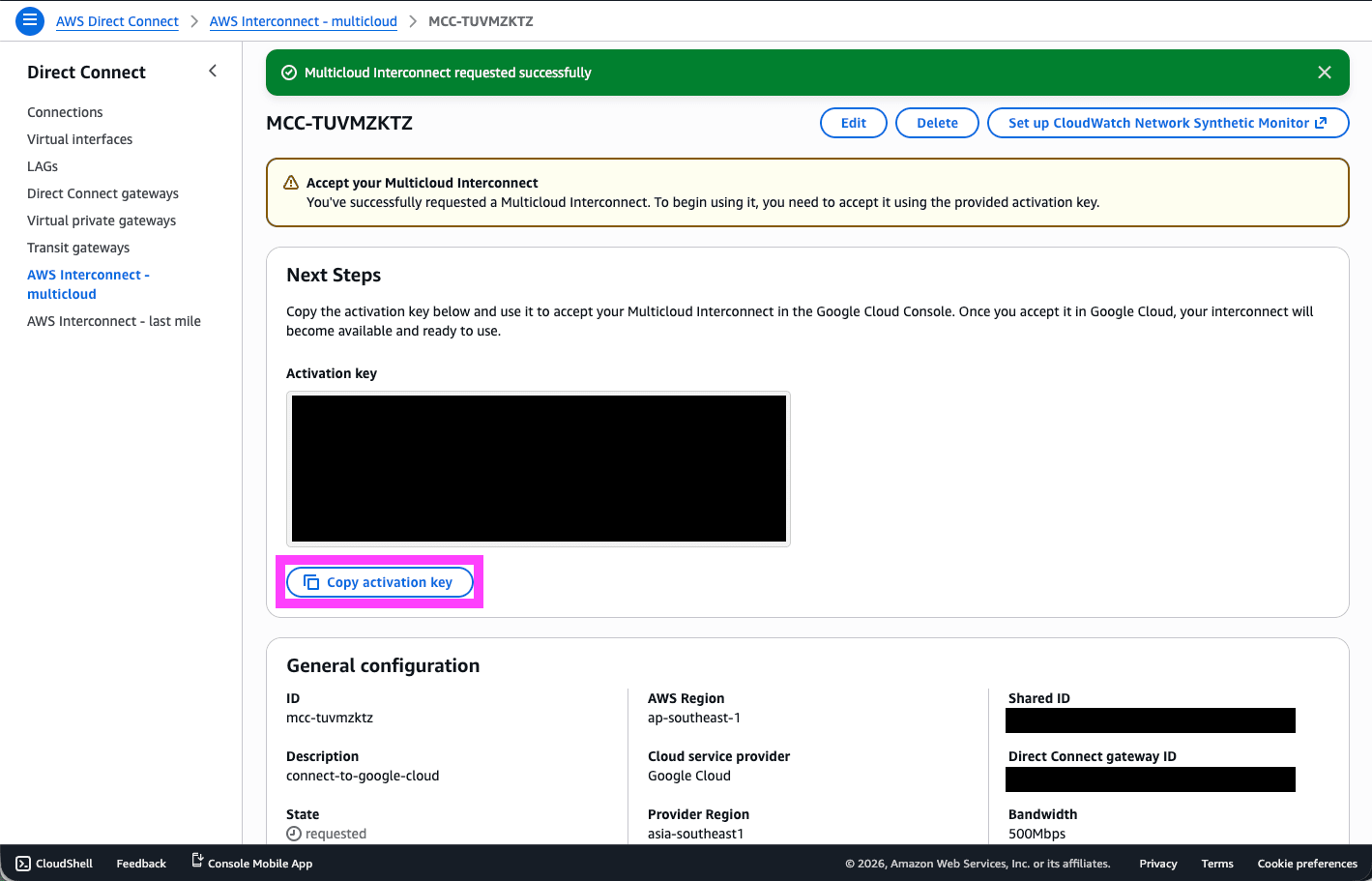Click the clock icon beside requested state
The width and height of the screenshot is (1372, 881).
click(294, 834)
